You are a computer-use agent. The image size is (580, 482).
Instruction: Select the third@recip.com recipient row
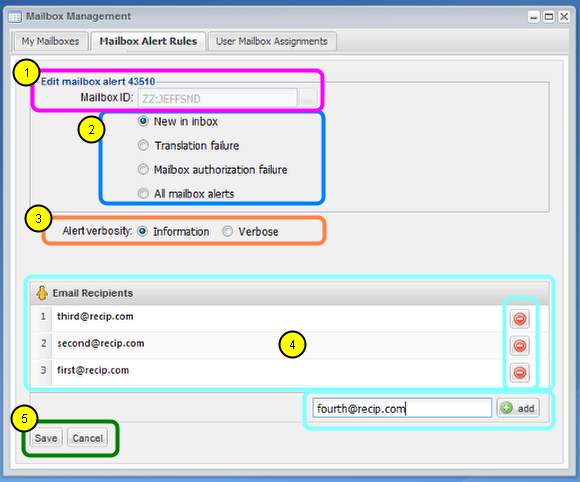(290, 318)
